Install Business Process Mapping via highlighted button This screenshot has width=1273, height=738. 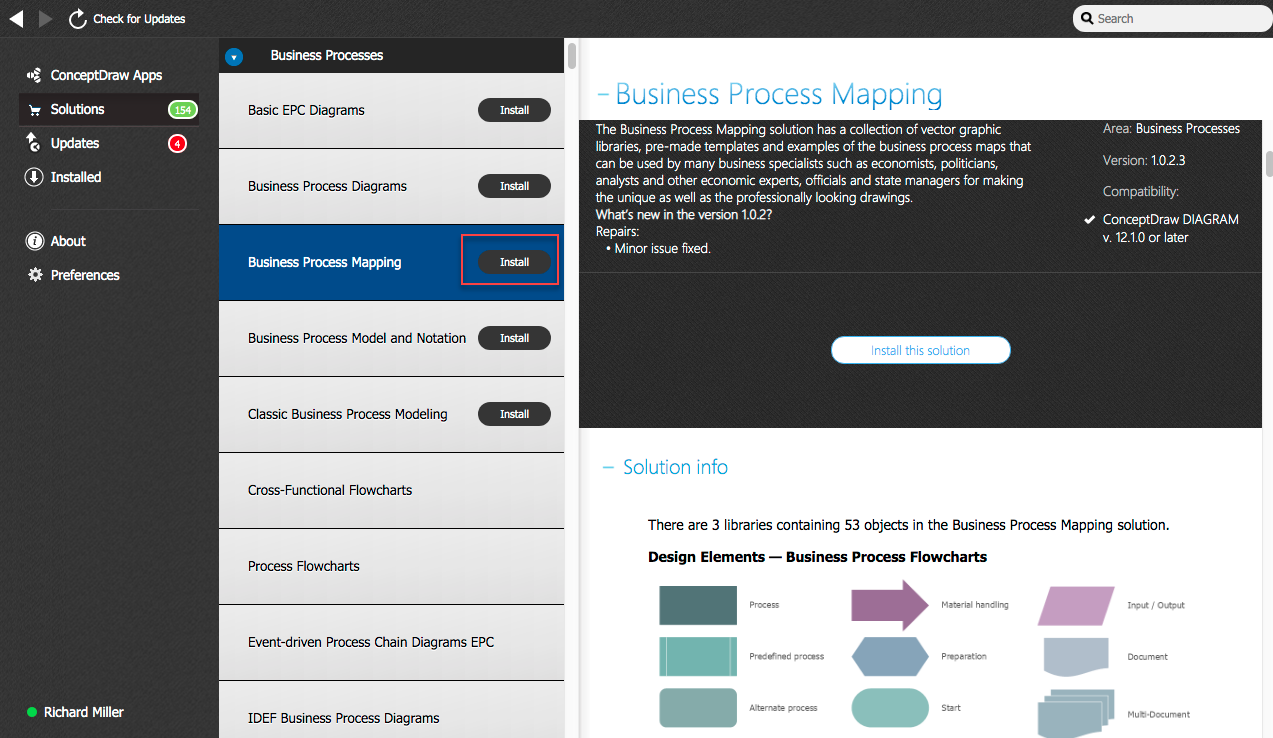click(514, 261)
